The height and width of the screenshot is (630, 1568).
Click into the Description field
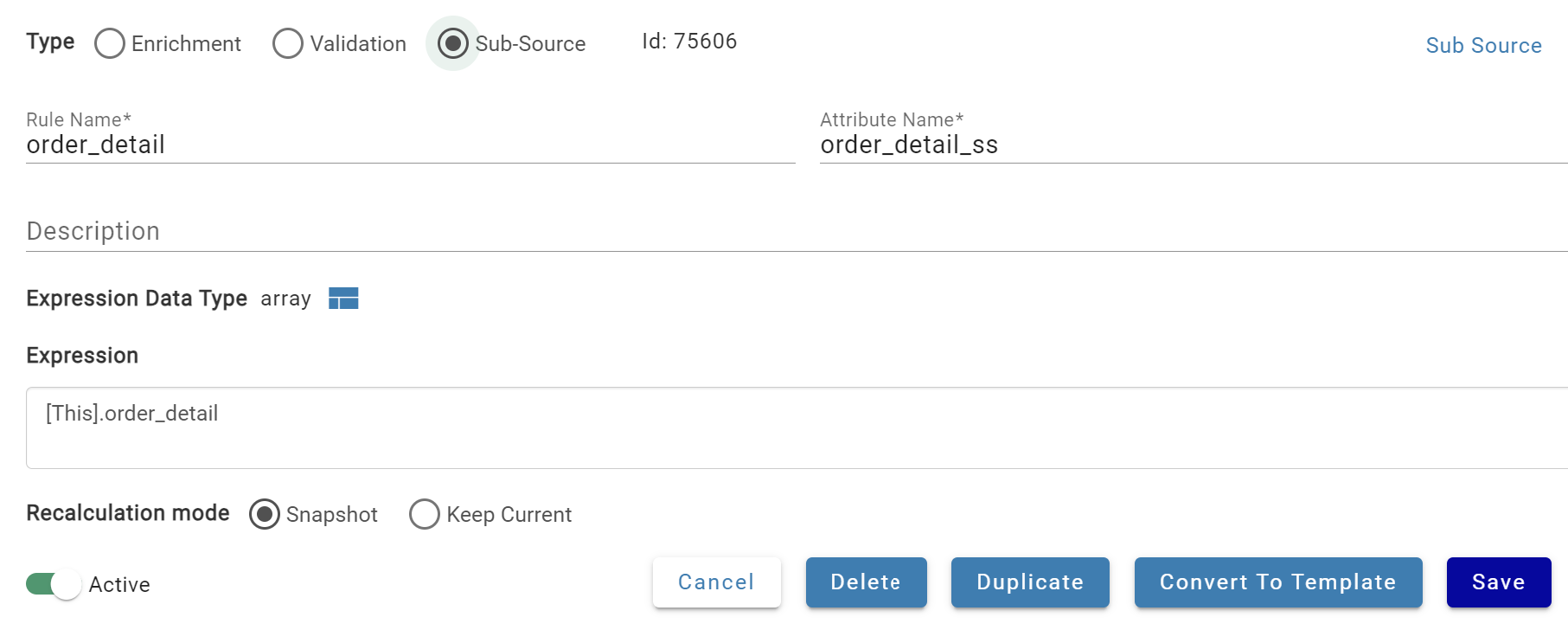[x=797, y=231]
